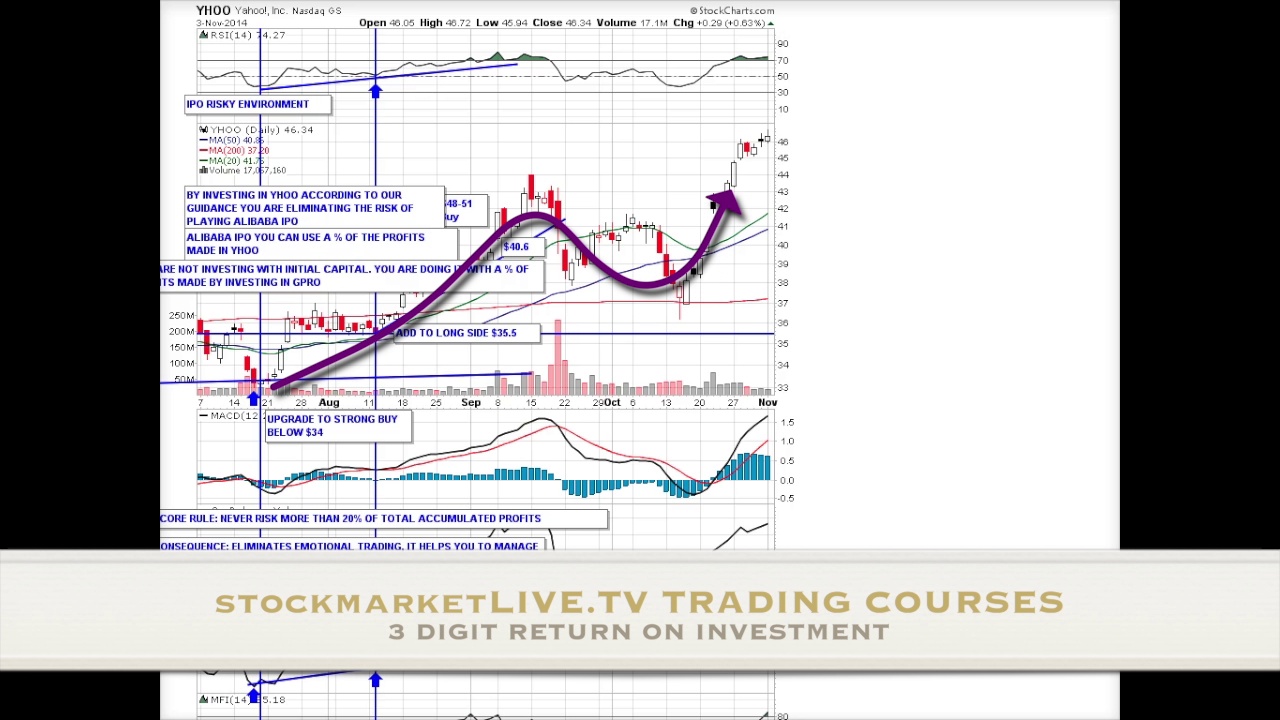The width and height of the screenshot is (1280, 720).
Task: Click the 'CORE RULE: NEVER RISK MORE THAN 20%' box
Action: pos(383,519)
